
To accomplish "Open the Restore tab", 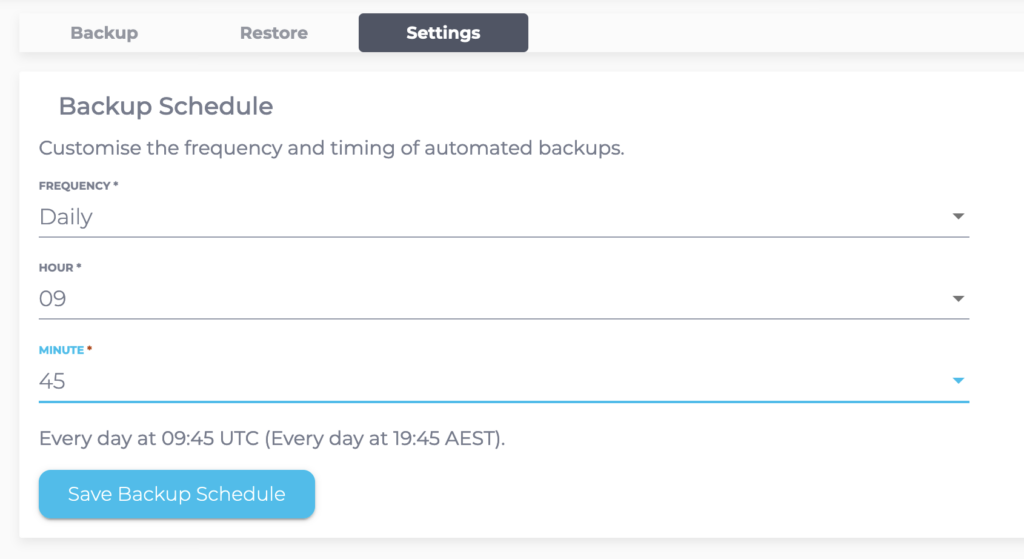I will [273, 33].
